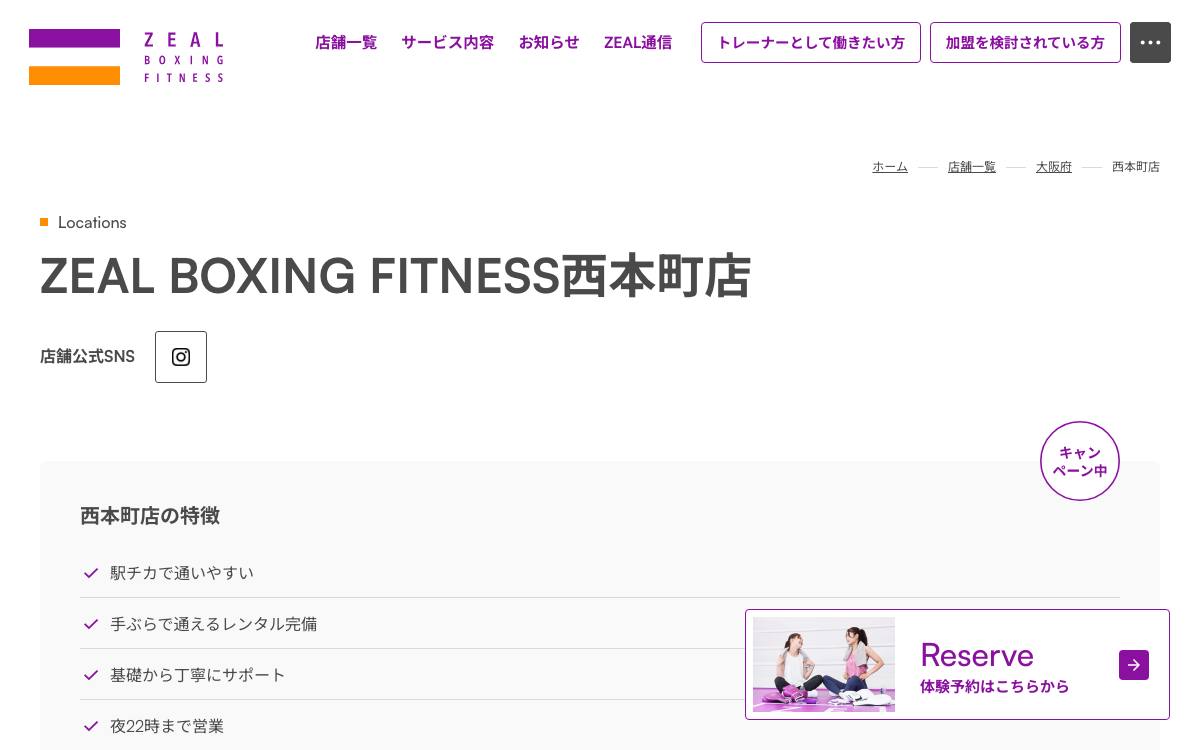Open the ZEAL通信 menu item
1200x750 pixels.
tap(638, 42)
